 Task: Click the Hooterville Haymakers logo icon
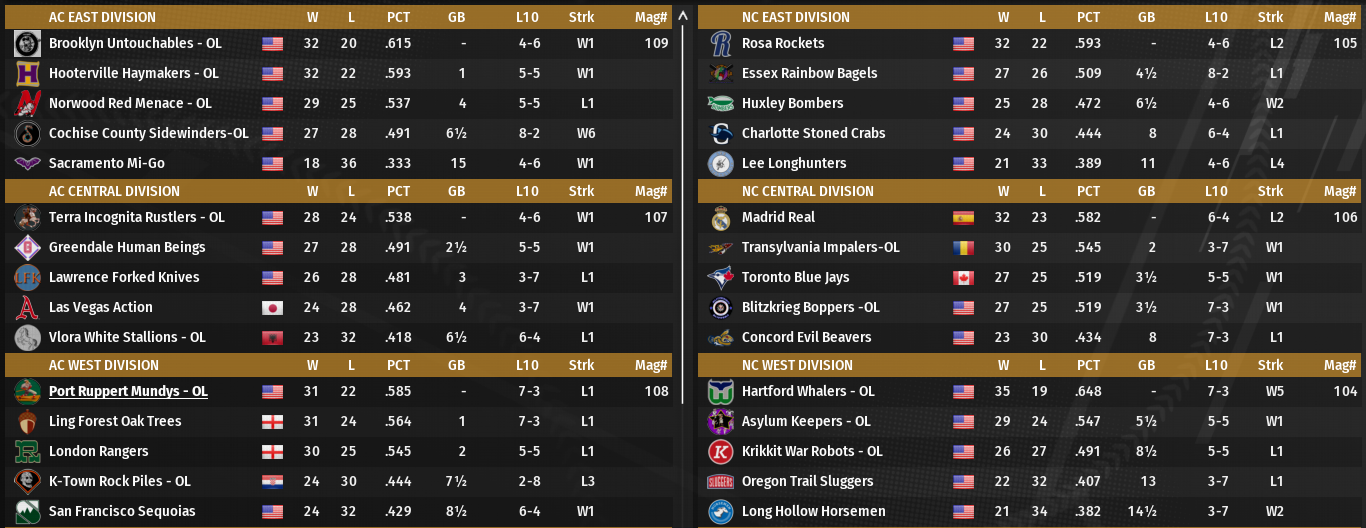[x=27, y=74]
